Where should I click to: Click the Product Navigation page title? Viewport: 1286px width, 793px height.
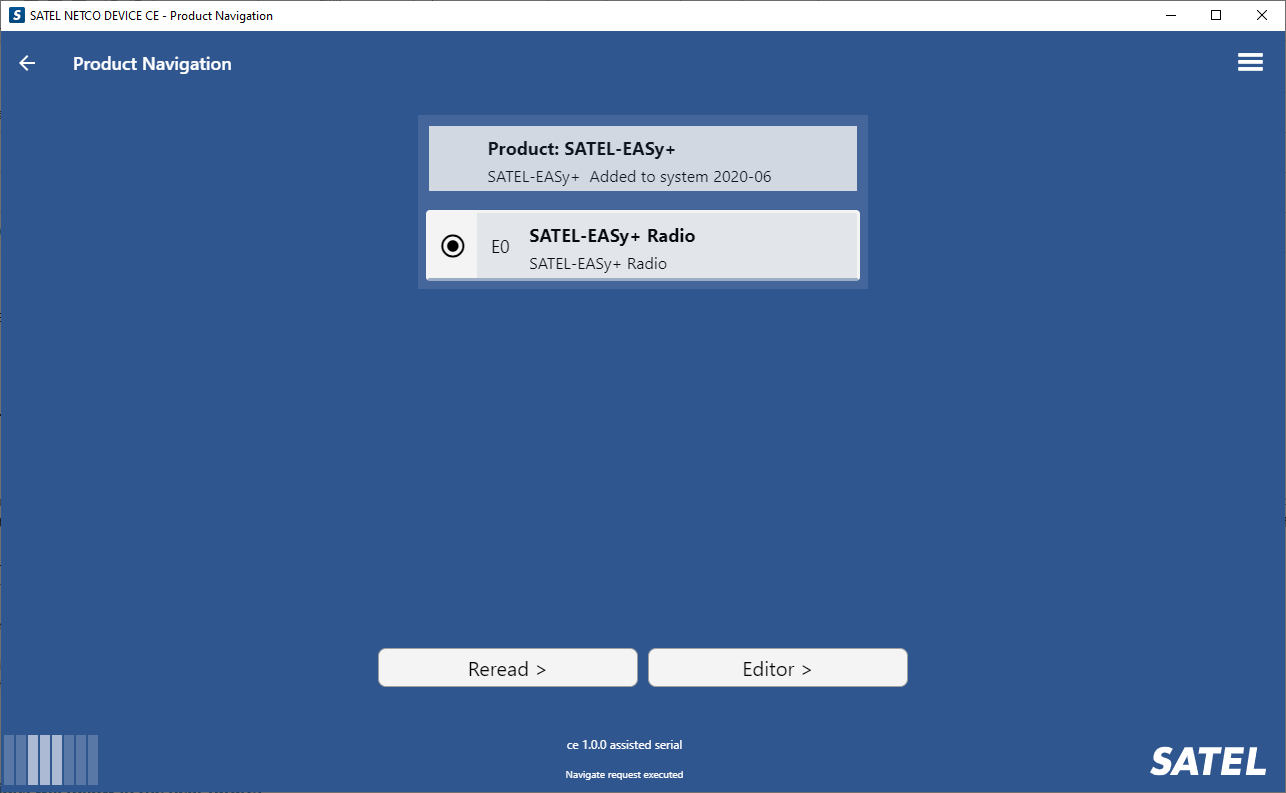click(x=152, y=64)
